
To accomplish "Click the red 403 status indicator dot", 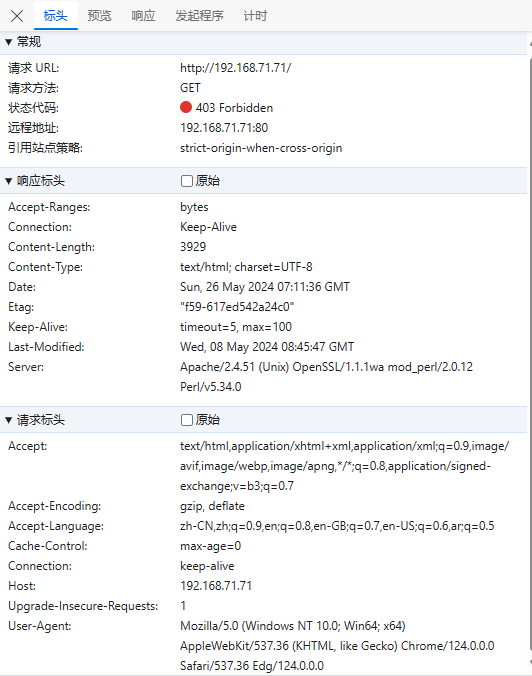I will pyautogui.click(x=186, y=107).
